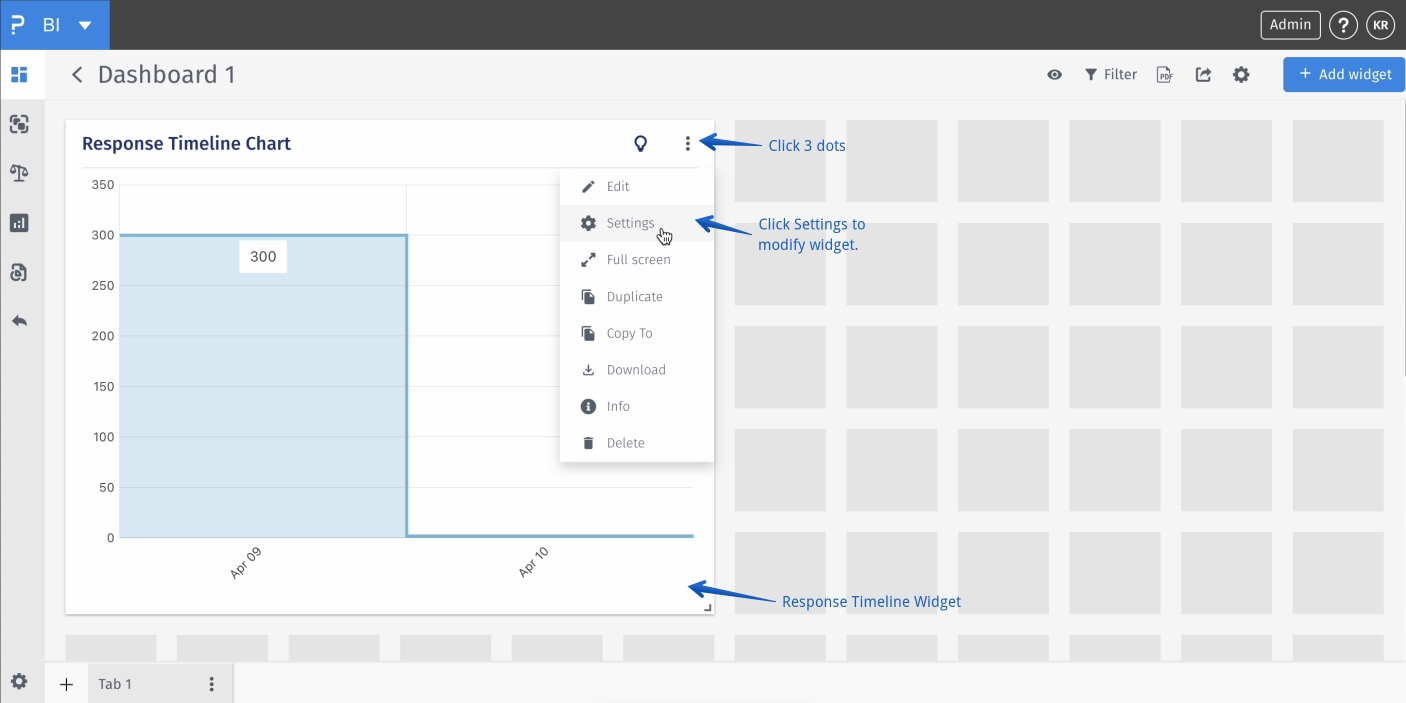Click the share dashboard icon

tap(1203, 75)
